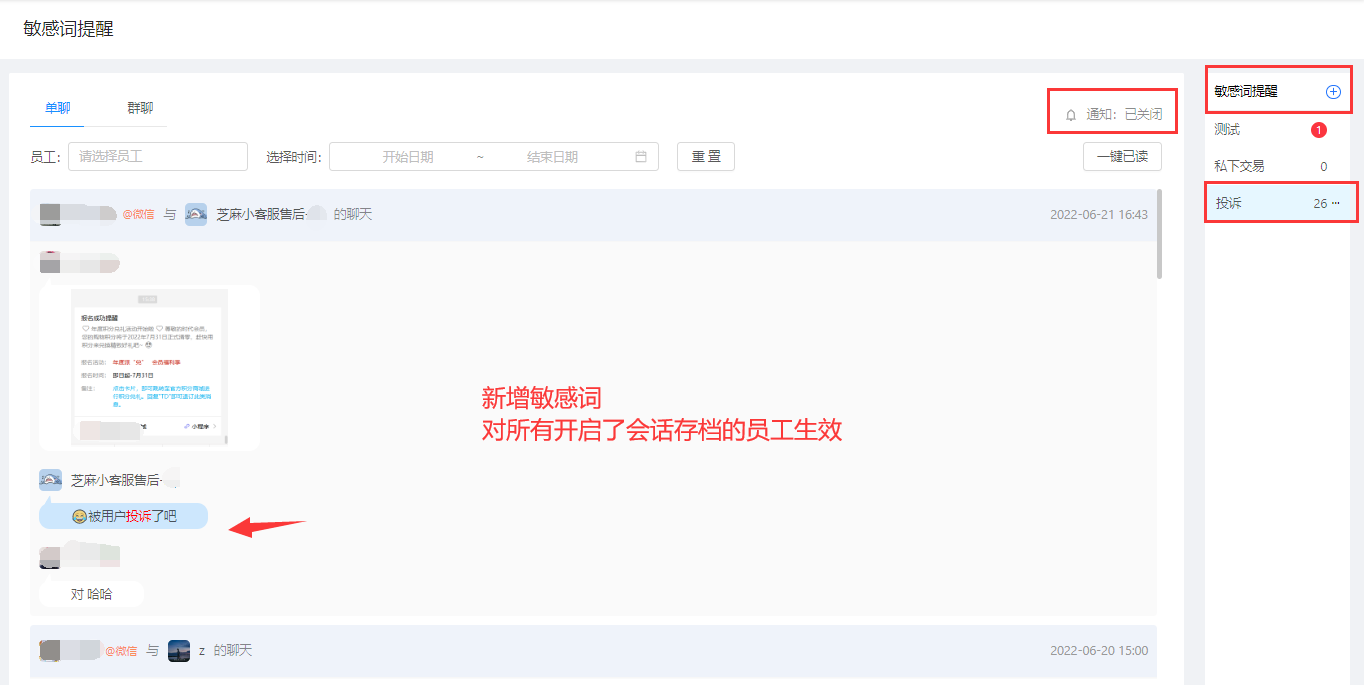
Task: Open the calendar icon in date range
Action: (x=641, y=157)
